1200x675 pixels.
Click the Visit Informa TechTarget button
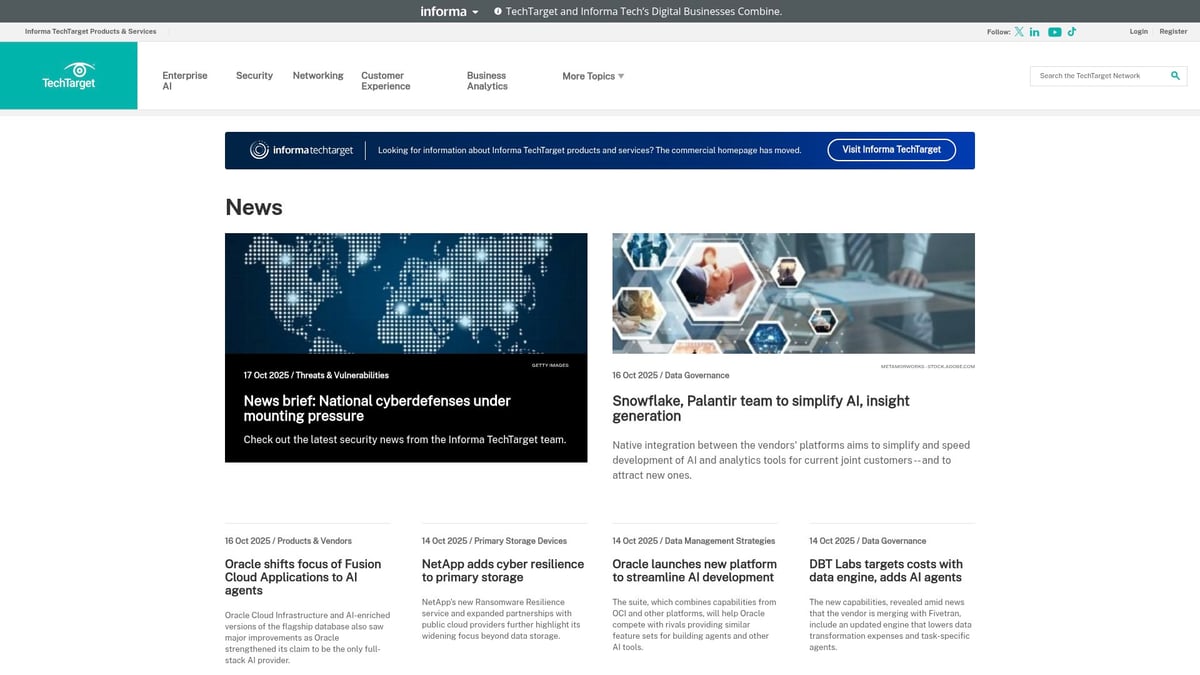click(891, 150)
